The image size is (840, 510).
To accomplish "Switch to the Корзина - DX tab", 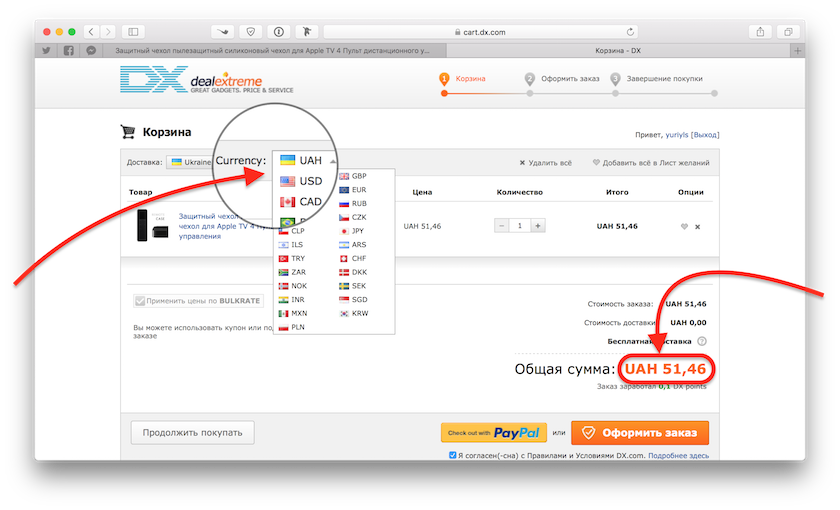I will 618,50.
